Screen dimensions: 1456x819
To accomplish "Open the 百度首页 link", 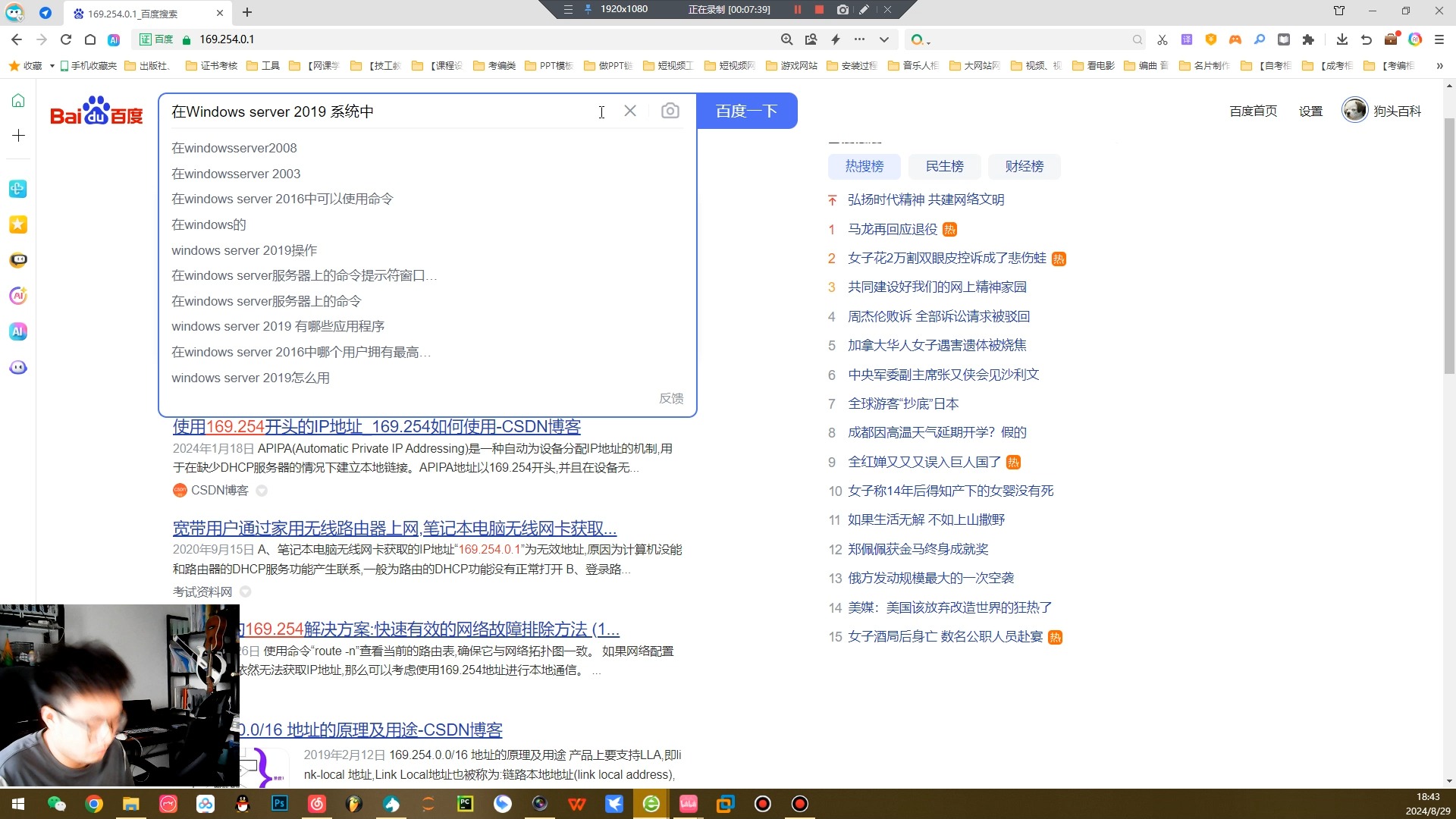I will 1253,111.
